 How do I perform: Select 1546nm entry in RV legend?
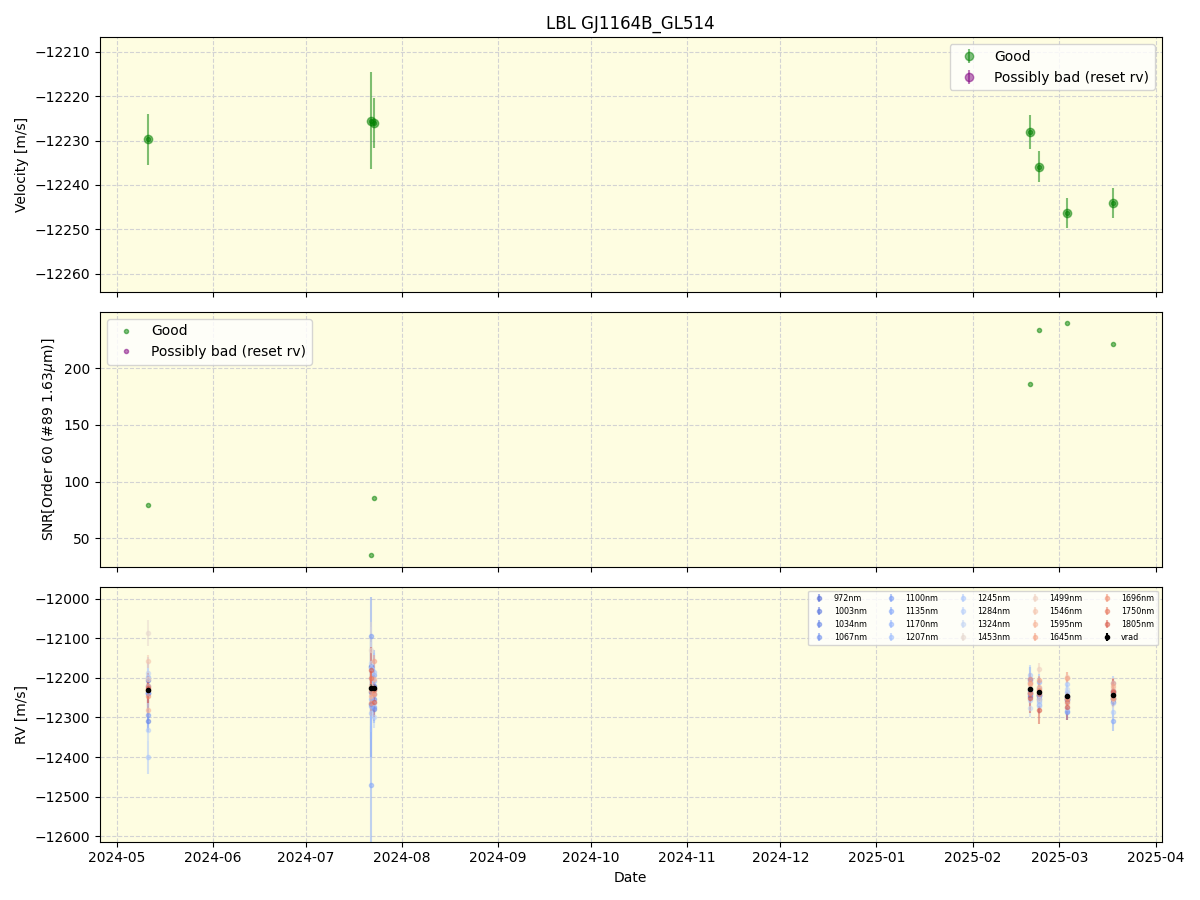tap(1066, 611)
